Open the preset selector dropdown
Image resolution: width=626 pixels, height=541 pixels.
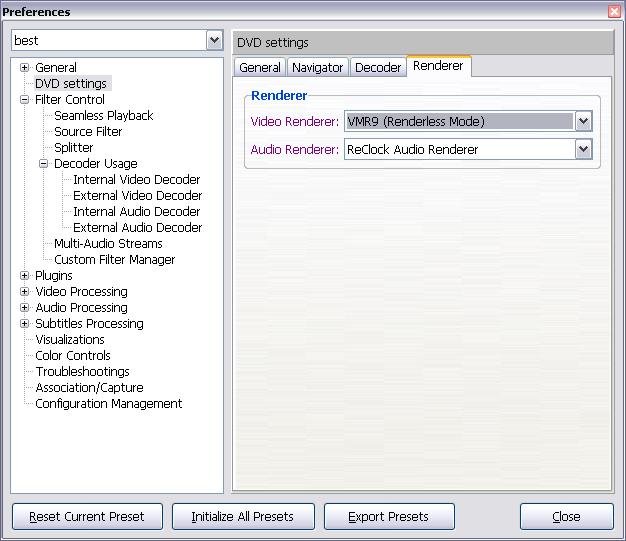point(214,41)
